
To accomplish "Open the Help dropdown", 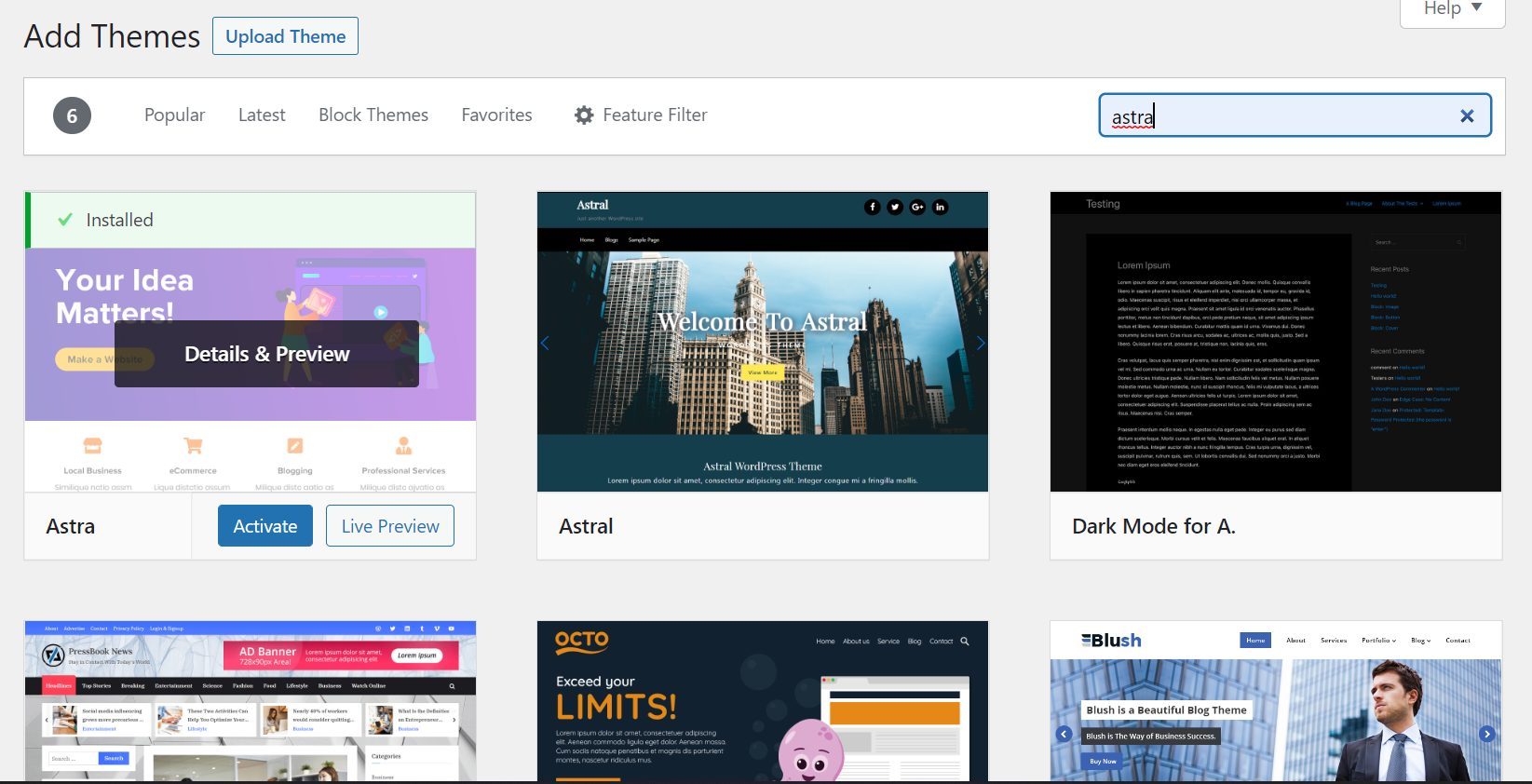I will pyautogui.click(x=1452, y=11).
